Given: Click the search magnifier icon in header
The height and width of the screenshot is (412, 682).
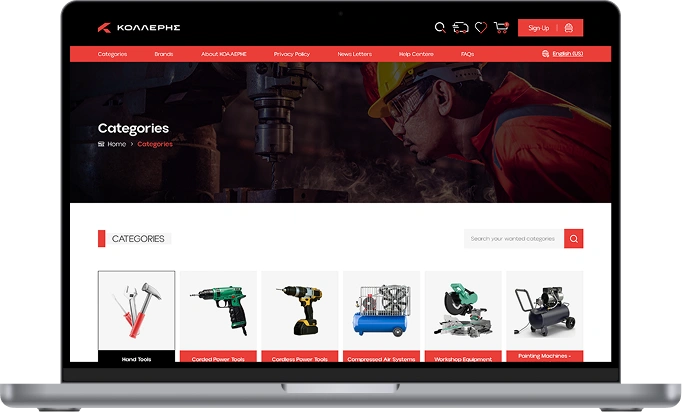Looking at the screenshot, I should point(440,28).
